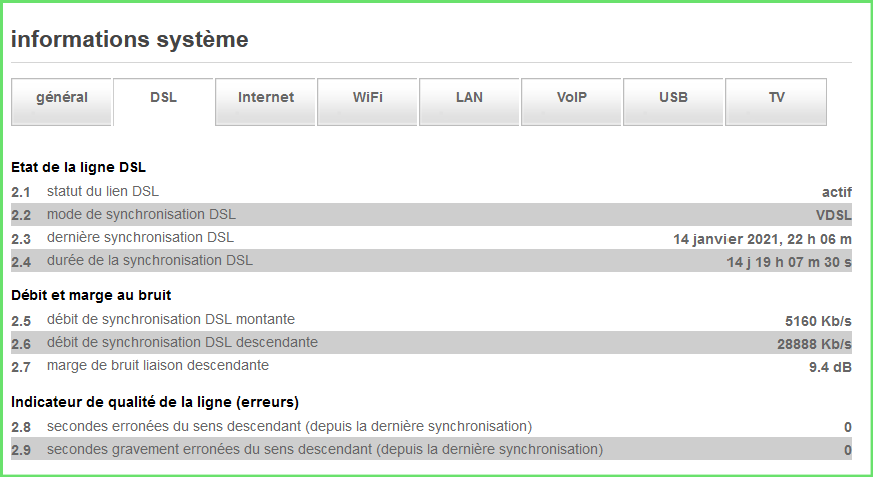
Task: Select the DSL tab
Action: 164,98
